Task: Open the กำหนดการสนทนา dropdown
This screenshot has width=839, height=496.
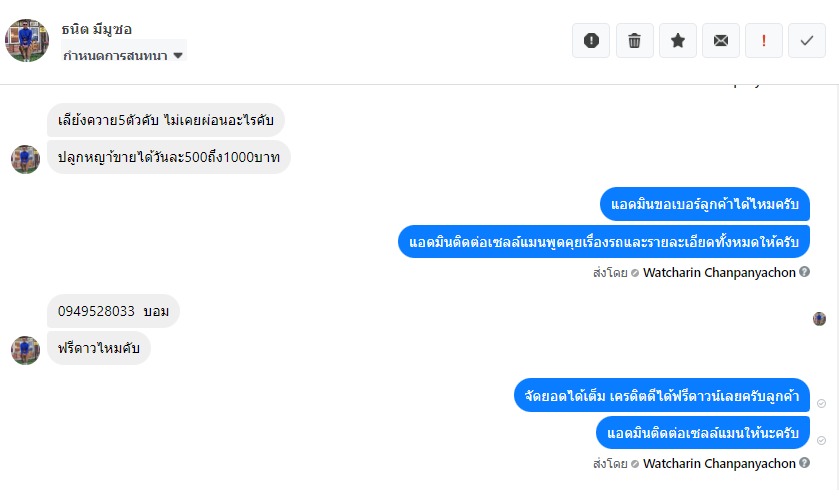Action: (x=124, y=55)
